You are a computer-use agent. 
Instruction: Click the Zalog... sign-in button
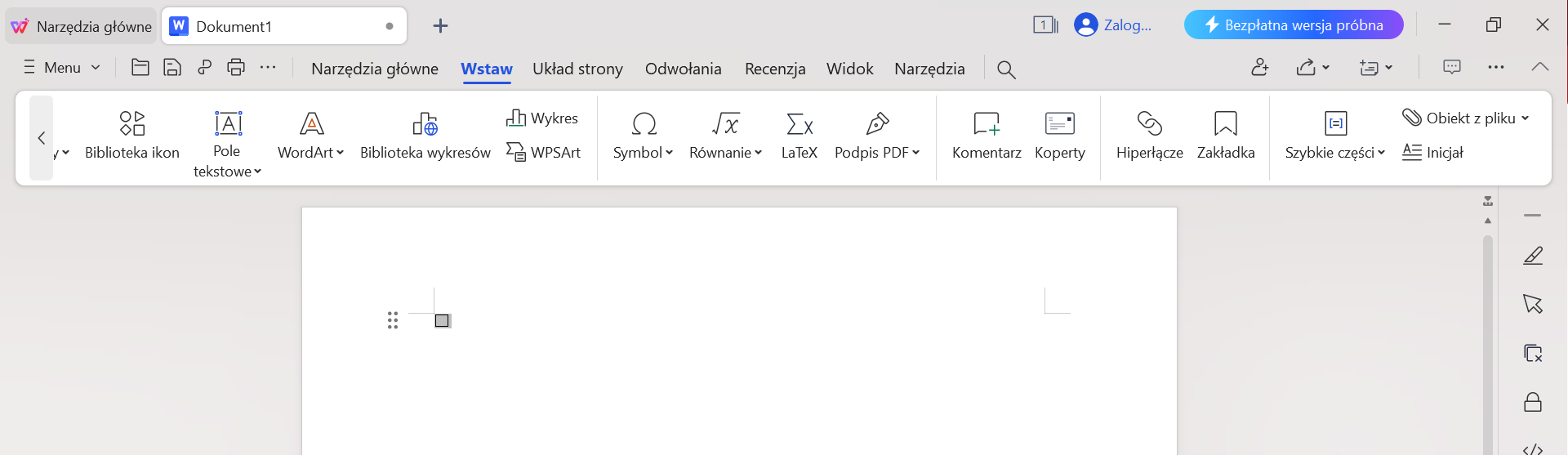(x=1113, y=25)
